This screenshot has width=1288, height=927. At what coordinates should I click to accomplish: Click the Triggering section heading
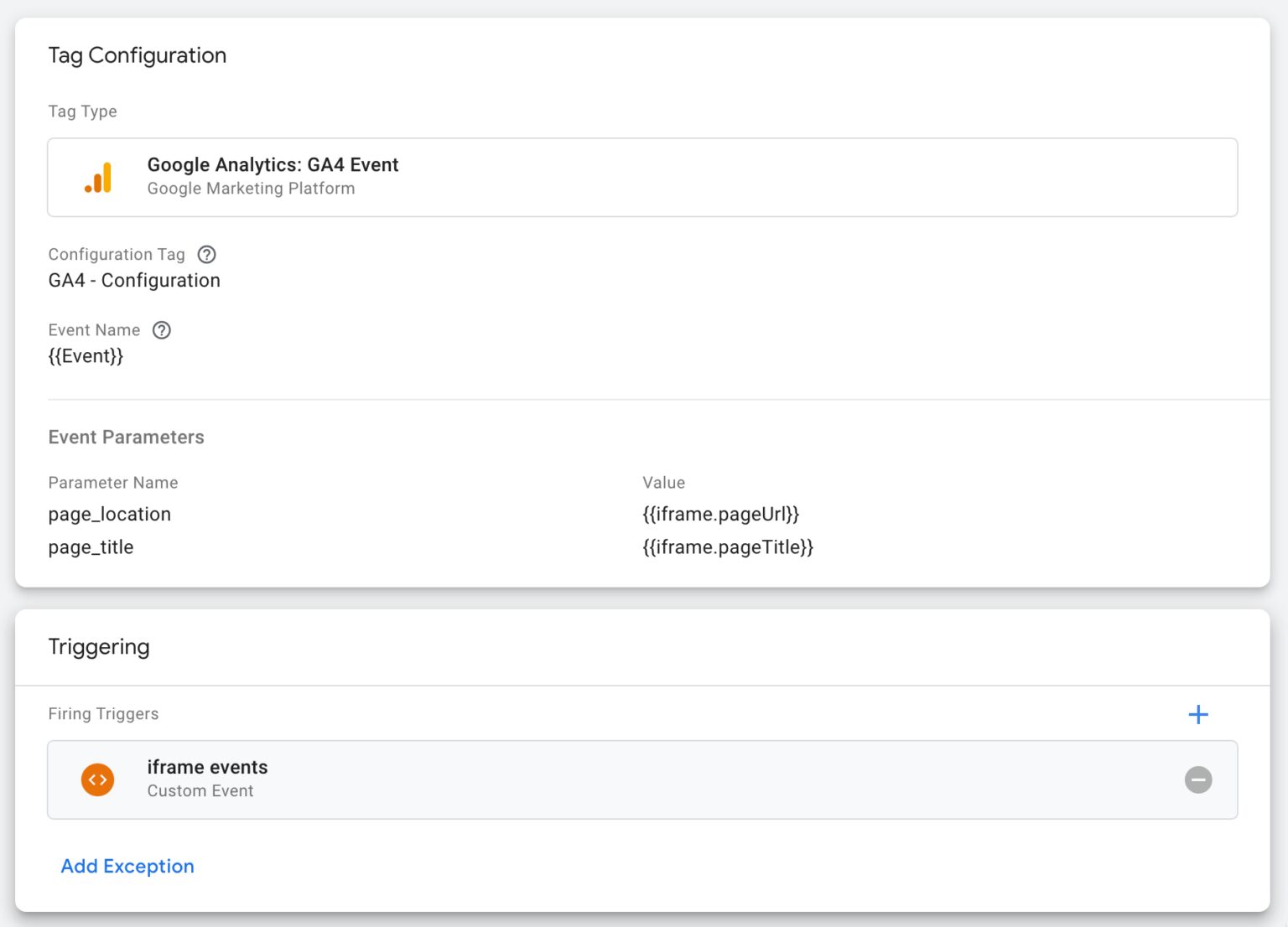pyautogui.click(x=99, y=647)
